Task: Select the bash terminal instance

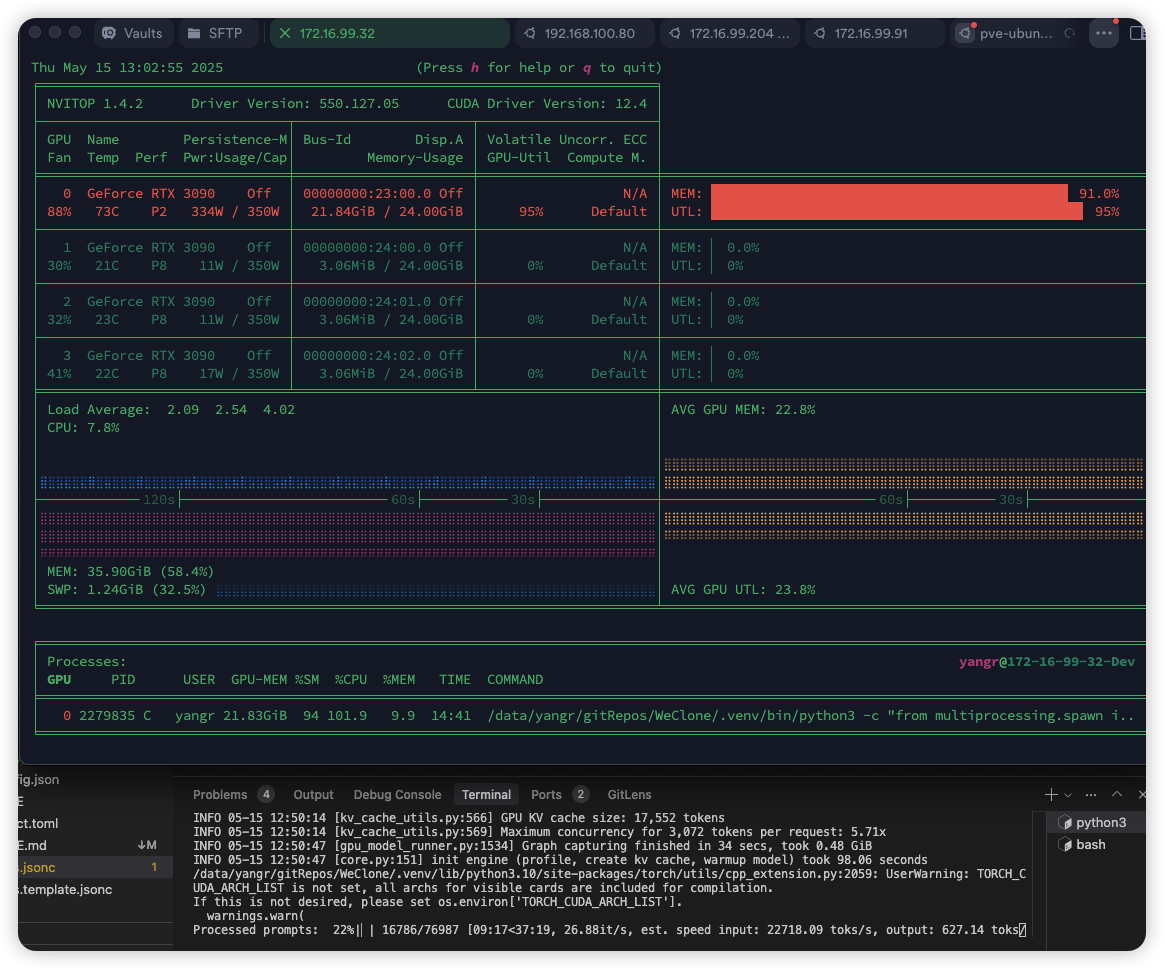Action: coord(1090,845)
